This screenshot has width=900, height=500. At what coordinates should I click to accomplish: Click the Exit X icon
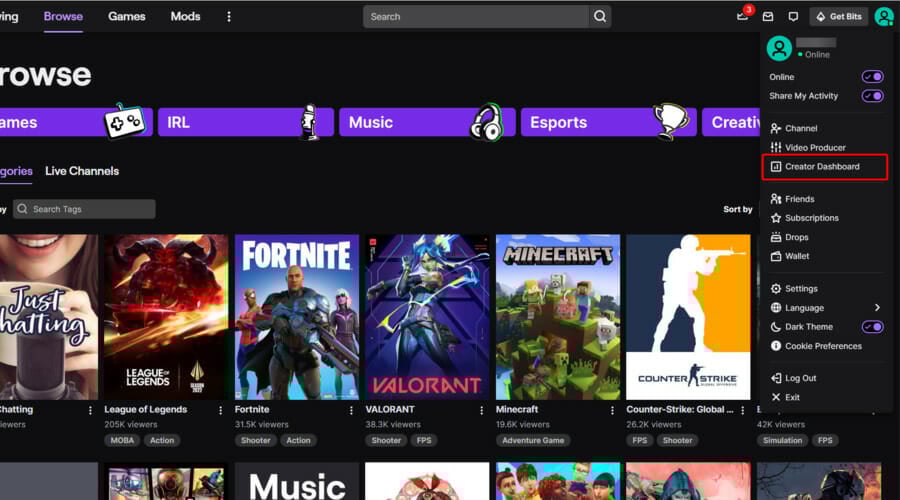click(776, 397)
